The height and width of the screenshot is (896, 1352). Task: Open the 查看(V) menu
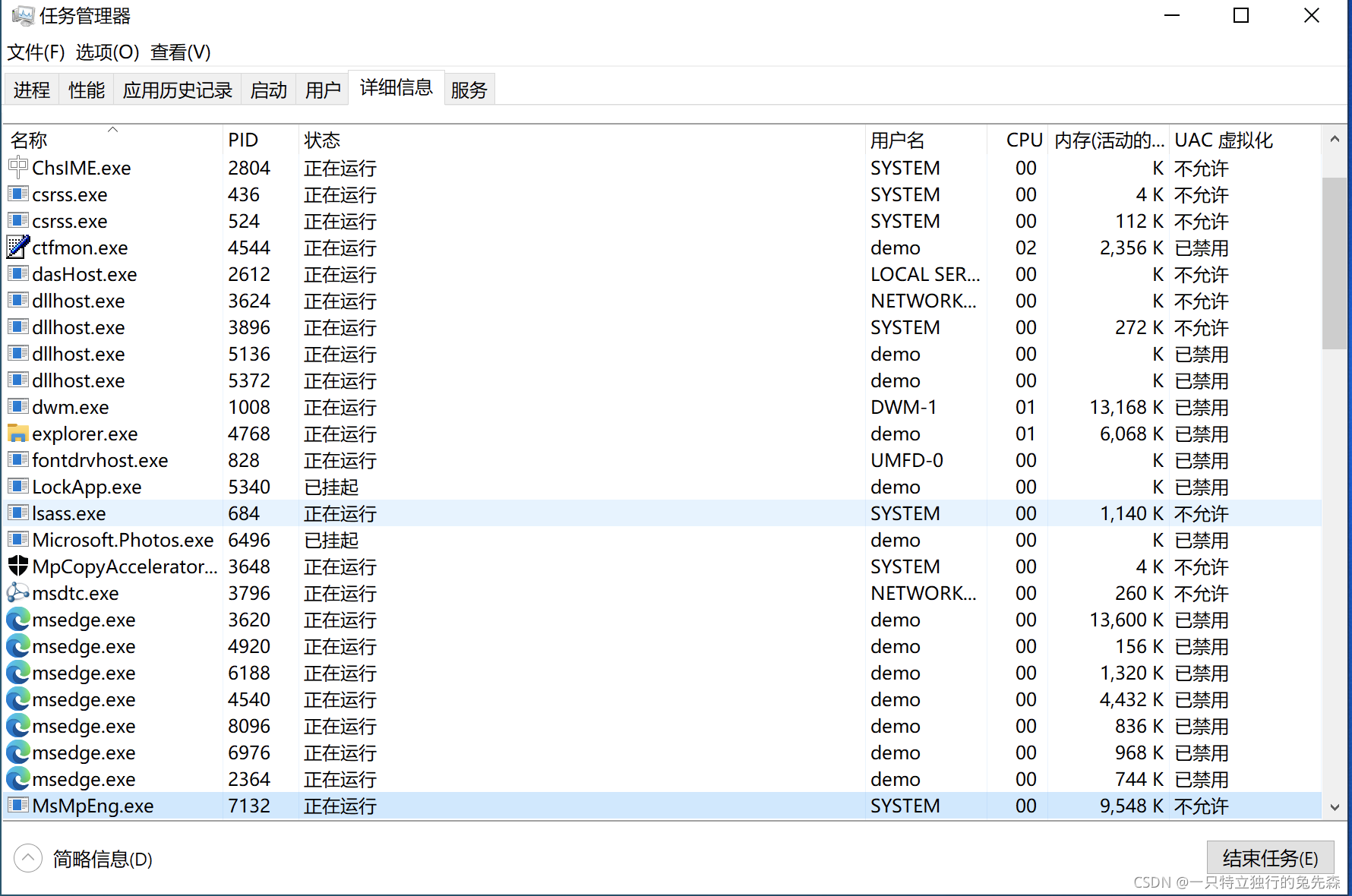click(181, 52)
